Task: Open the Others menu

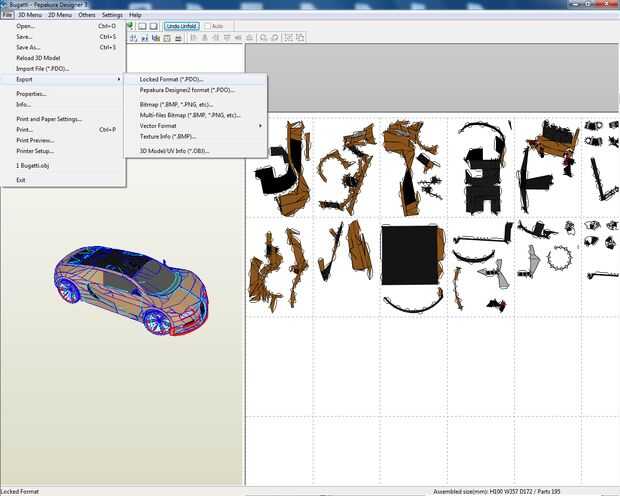Action: (87, 15)
